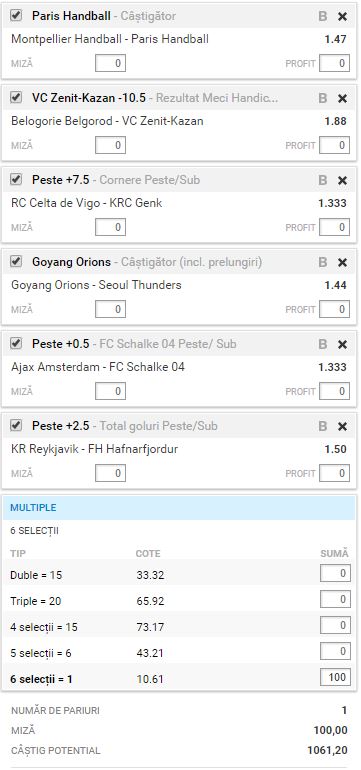This screenshot has height=770, width=361.
Task: Remove the Peste +7.5 corners selection
Action: 343,181
